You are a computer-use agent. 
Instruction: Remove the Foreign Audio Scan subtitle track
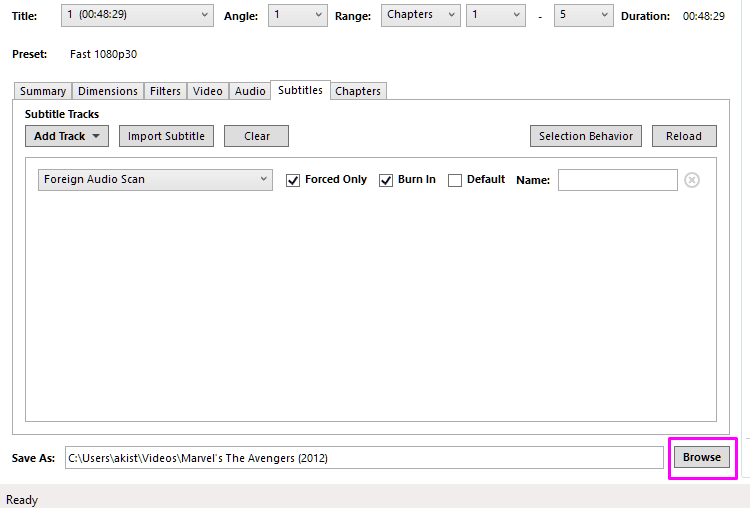click(x=692, y=180)
